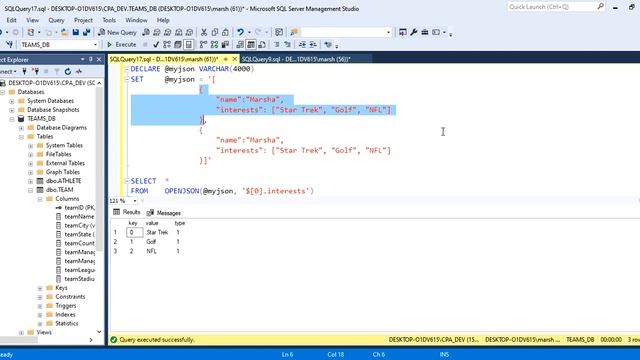This screenshot has width=640, height=360.
Task: Toggle auto-hide pin on Object Explorer
Action: click(x=91, y=59)
